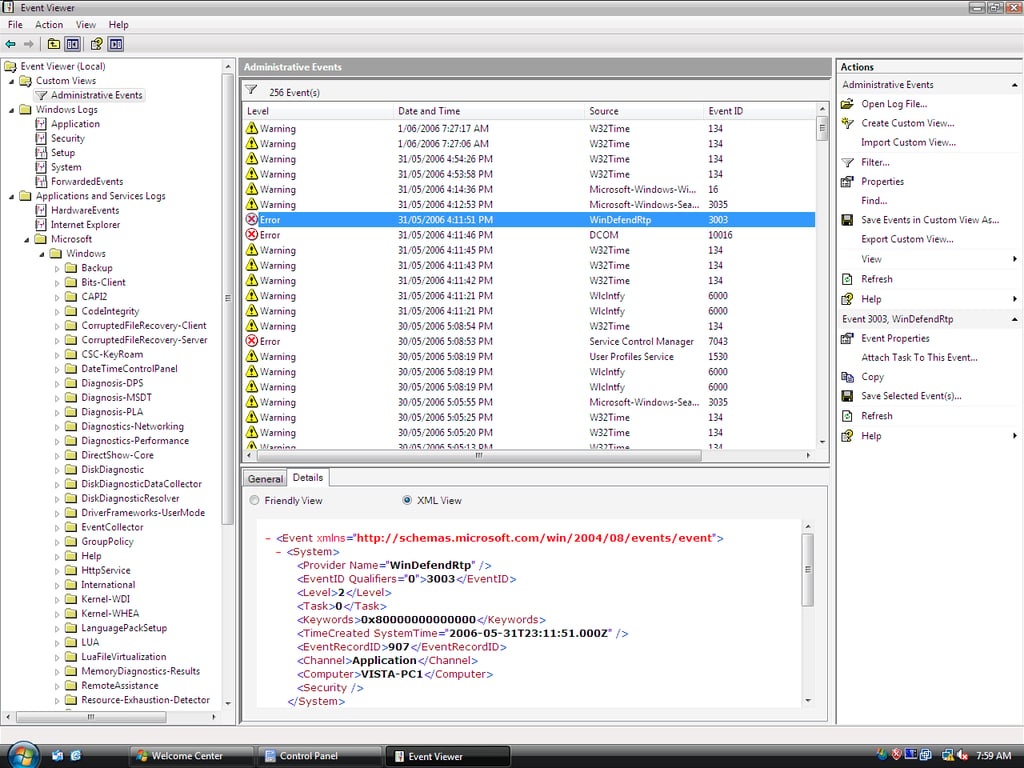Image resolution: width=1024 pixels, height=768 pixels.
Task: Click the Copy icon in Actions pane
Action: click(847, 377)
